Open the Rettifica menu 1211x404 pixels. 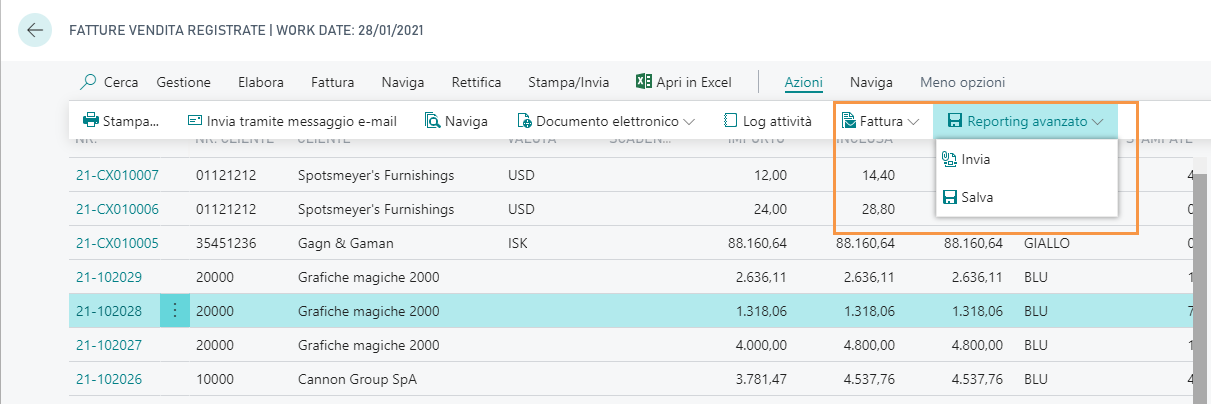tap(476, 82)
